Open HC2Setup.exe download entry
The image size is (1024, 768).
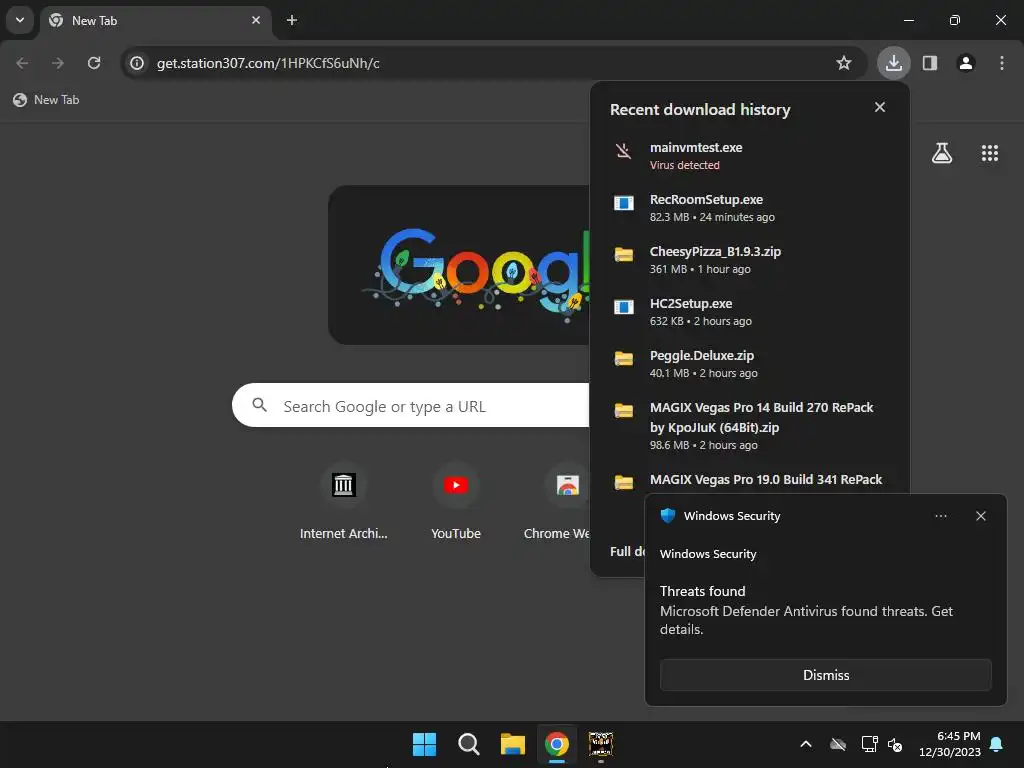tap(749, 312)
